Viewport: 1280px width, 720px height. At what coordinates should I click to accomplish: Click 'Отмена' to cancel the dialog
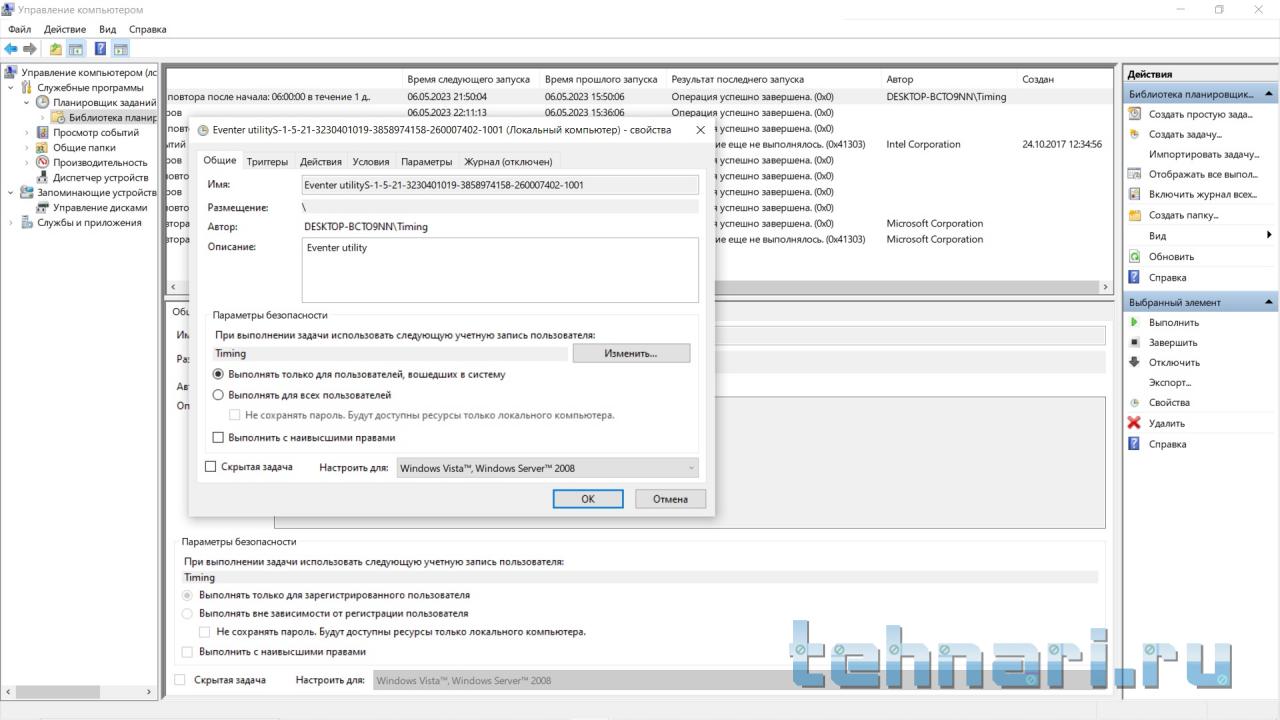click(670, 499)
